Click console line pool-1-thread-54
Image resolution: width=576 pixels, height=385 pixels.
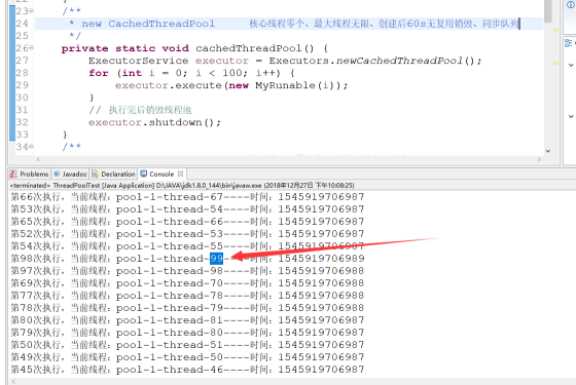[187, 209]
